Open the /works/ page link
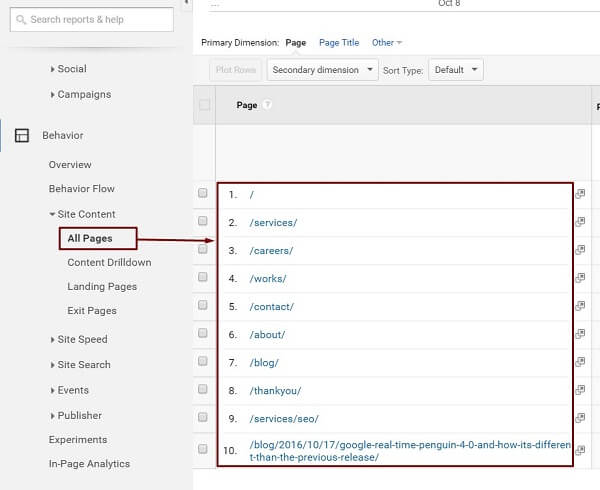Image resolution: width=600 pixels, height=490 pixels. point(268,278)
